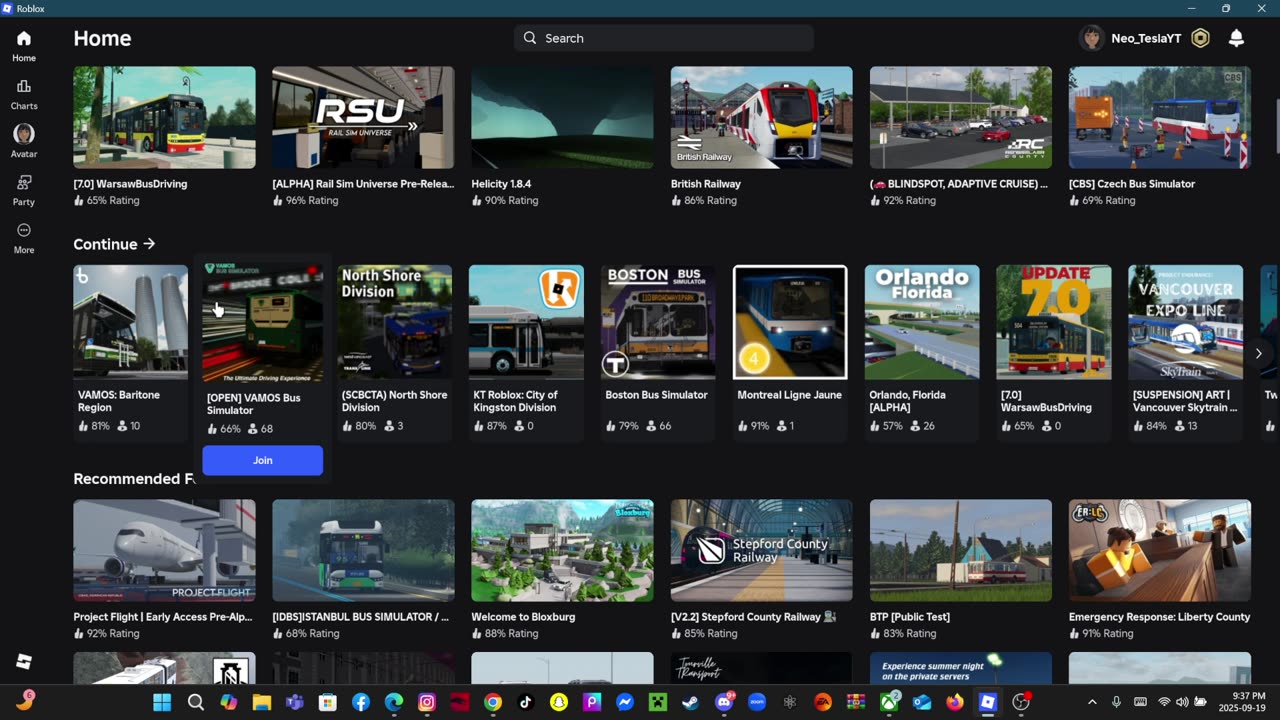Launch Microsoft Edge from the taskbar

pyautogui.click(x=394, y=702)
